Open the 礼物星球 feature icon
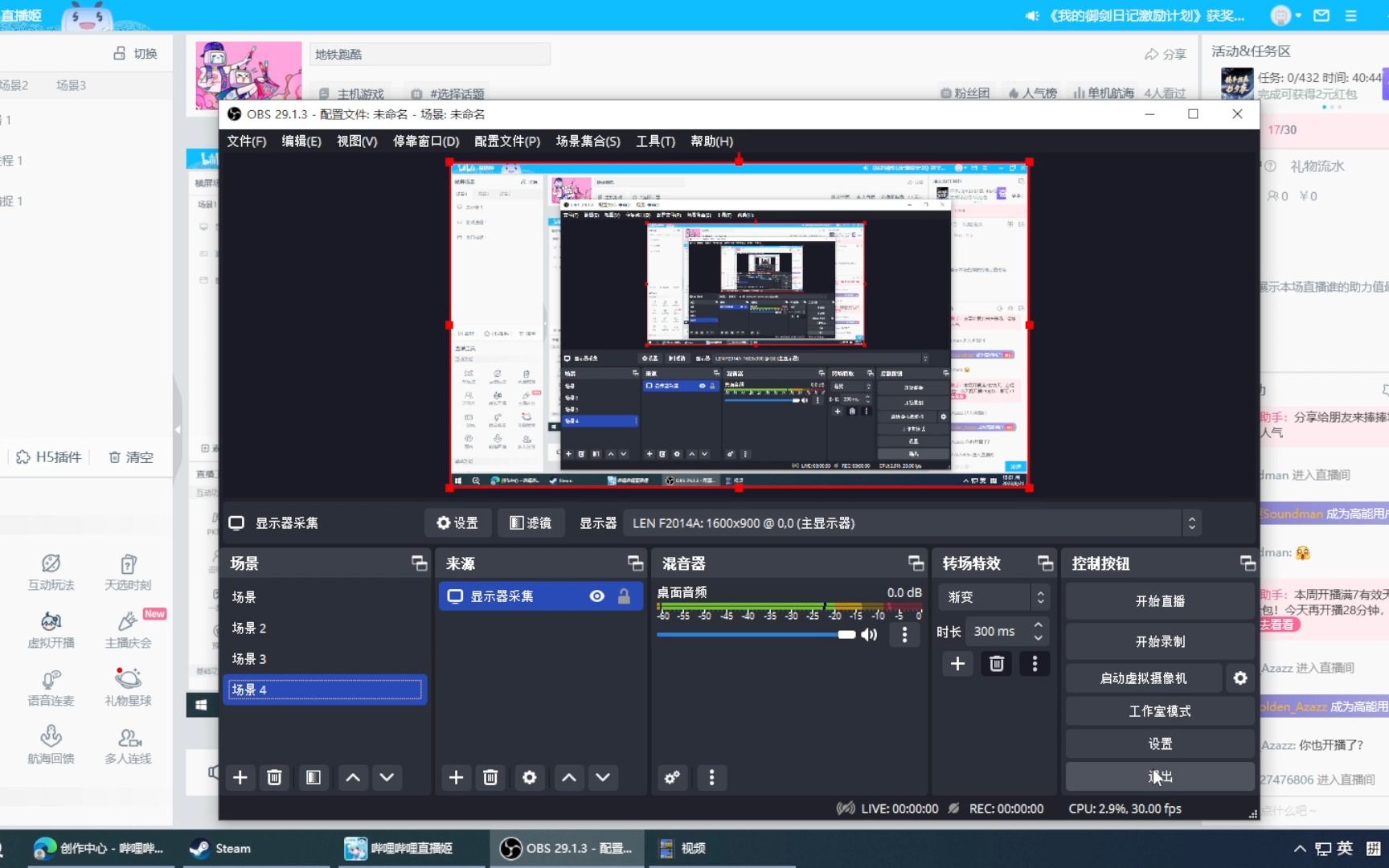 tap(129, 687)
